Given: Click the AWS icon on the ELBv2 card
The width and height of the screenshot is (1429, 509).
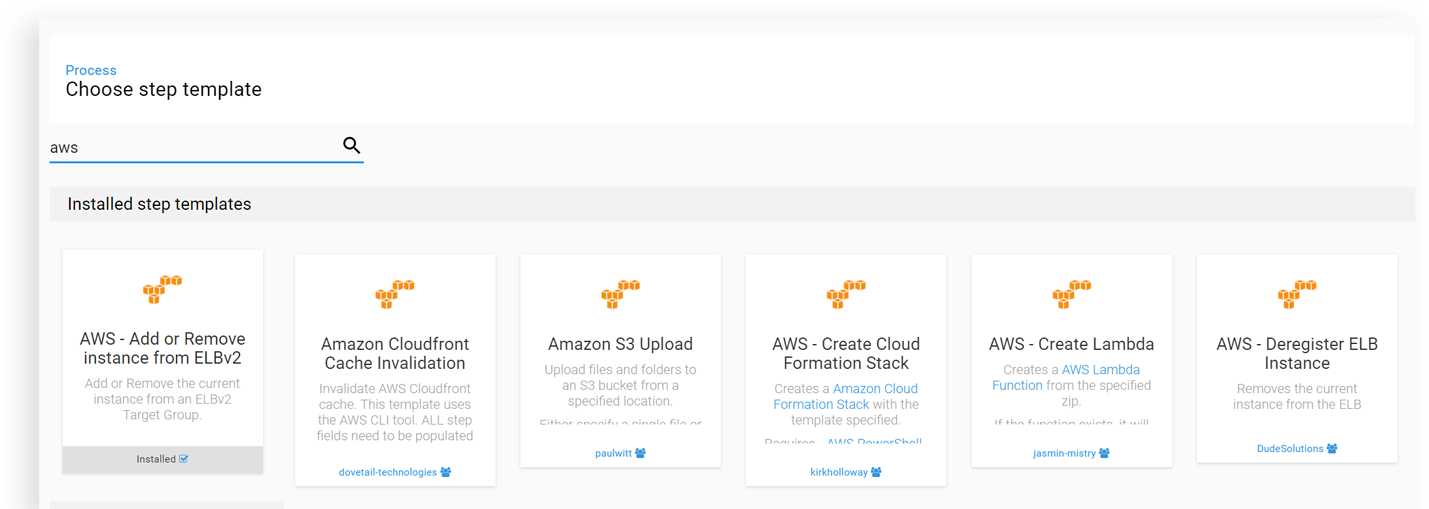Looking at the screenshot, I should point(162,290).
